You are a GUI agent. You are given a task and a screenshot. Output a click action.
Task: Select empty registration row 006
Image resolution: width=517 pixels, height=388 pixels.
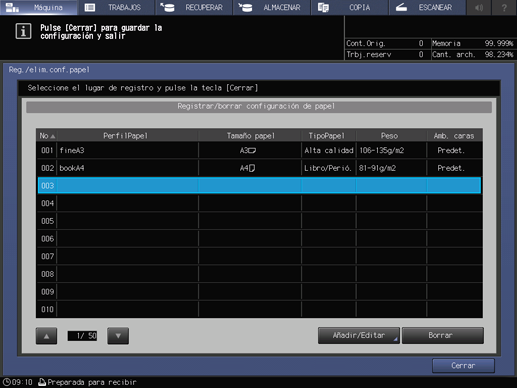[259, 239]
